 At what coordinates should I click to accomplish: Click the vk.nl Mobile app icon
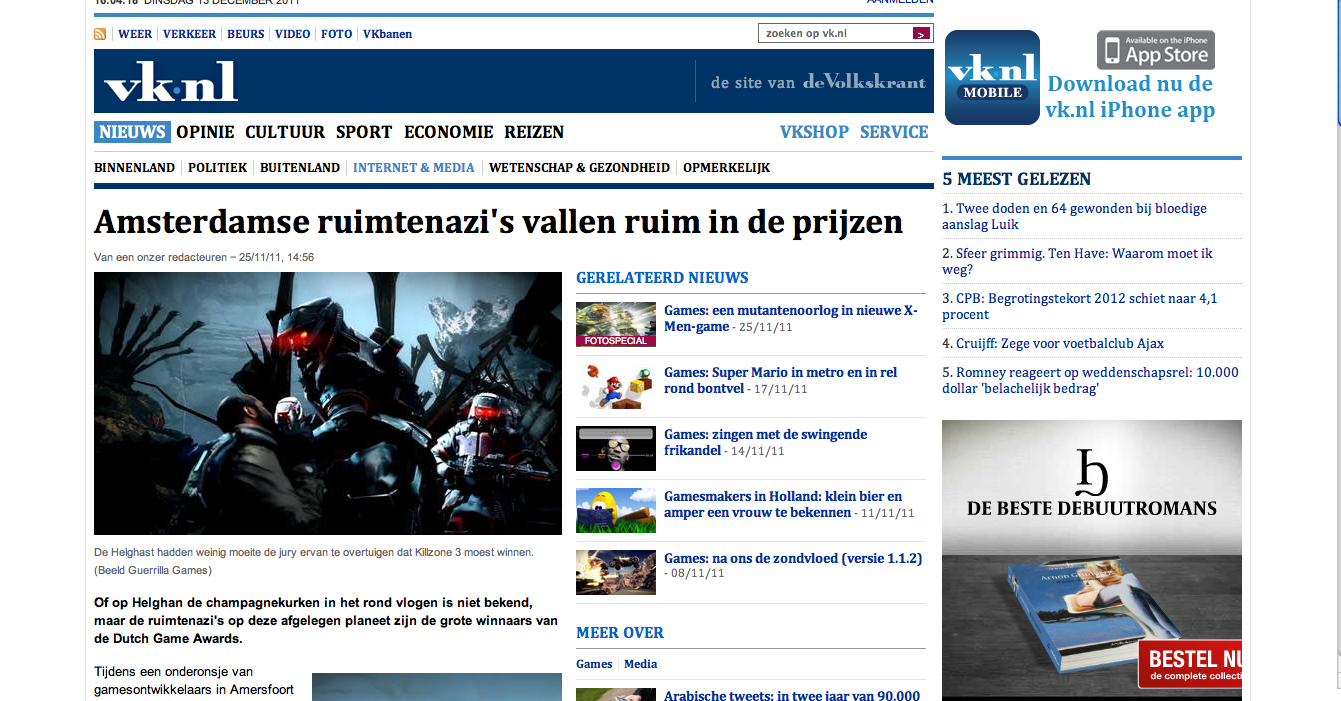[992, 77]
